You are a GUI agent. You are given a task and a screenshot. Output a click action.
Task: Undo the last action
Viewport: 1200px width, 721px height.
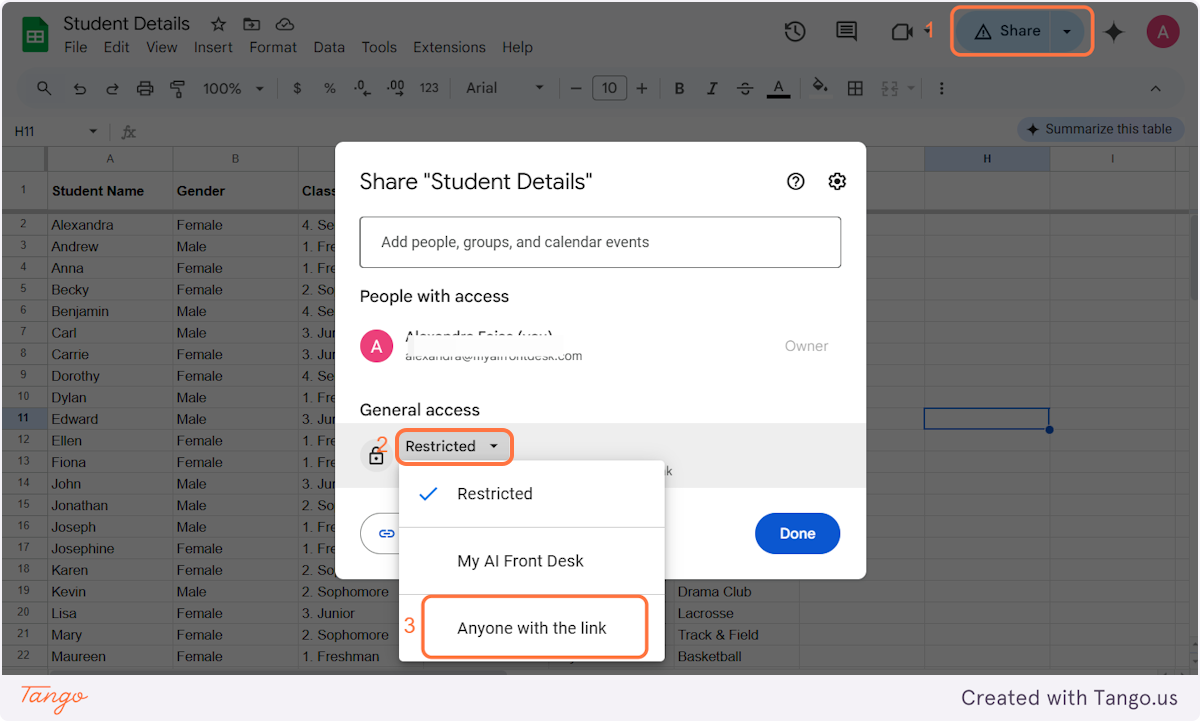[80, 88]
